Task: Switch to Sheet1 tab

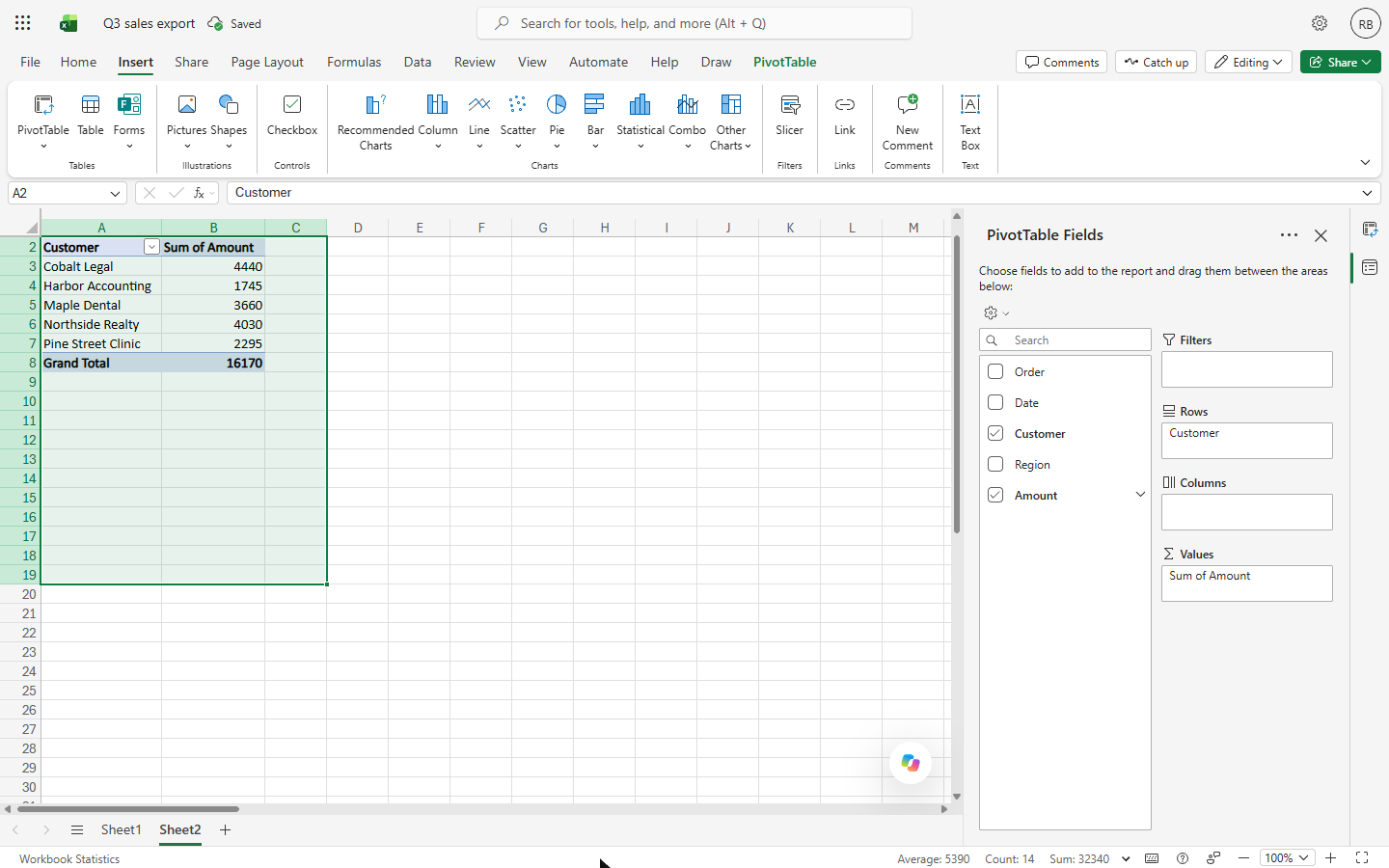Action: pyautogui.click(x=121, y=830)
